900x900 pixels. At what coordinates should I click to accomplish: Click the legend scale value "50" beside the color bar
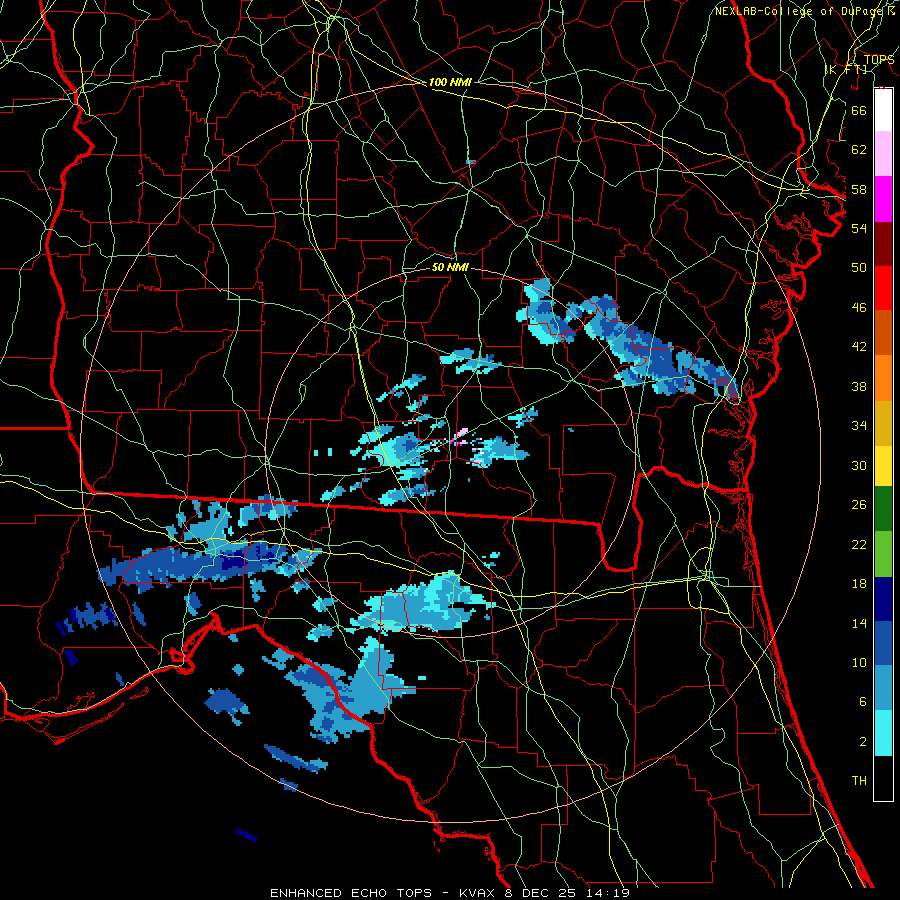pos(859,267)
